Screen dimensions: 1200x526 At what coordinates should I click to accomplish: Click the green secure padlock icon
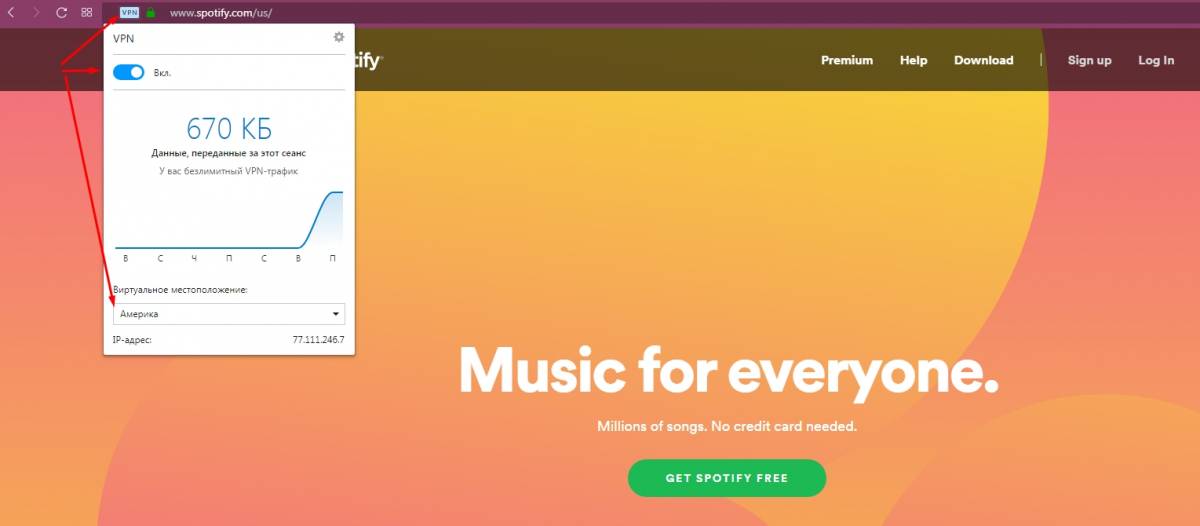tap(150, 13)
